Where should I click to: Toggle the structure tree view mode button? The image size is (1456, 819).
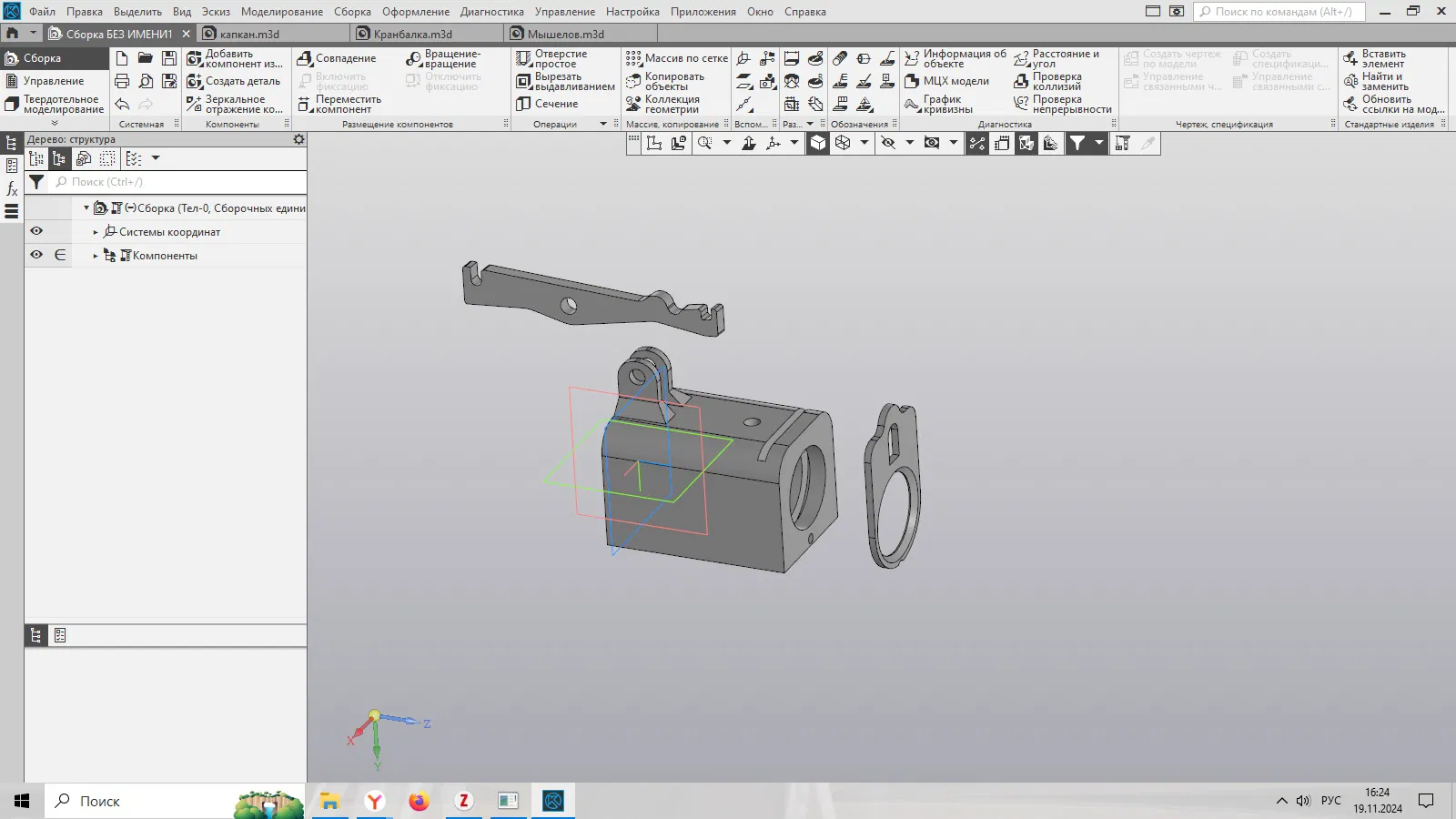tap(59, 158)
